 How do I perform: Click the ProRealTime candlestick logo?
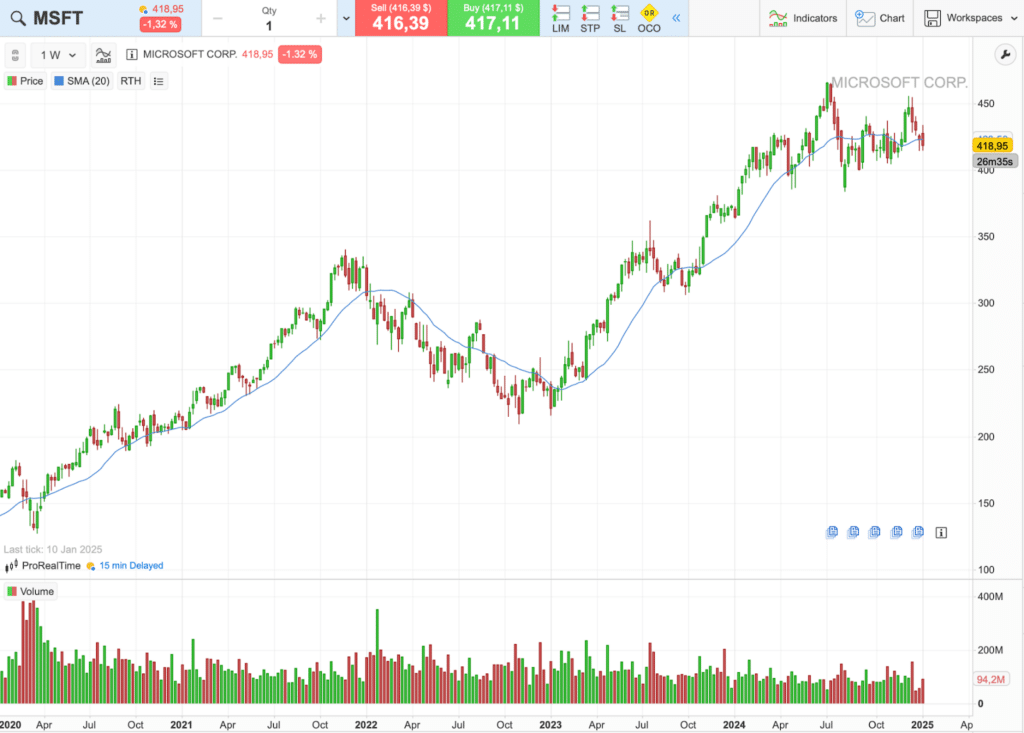(11, 566)
